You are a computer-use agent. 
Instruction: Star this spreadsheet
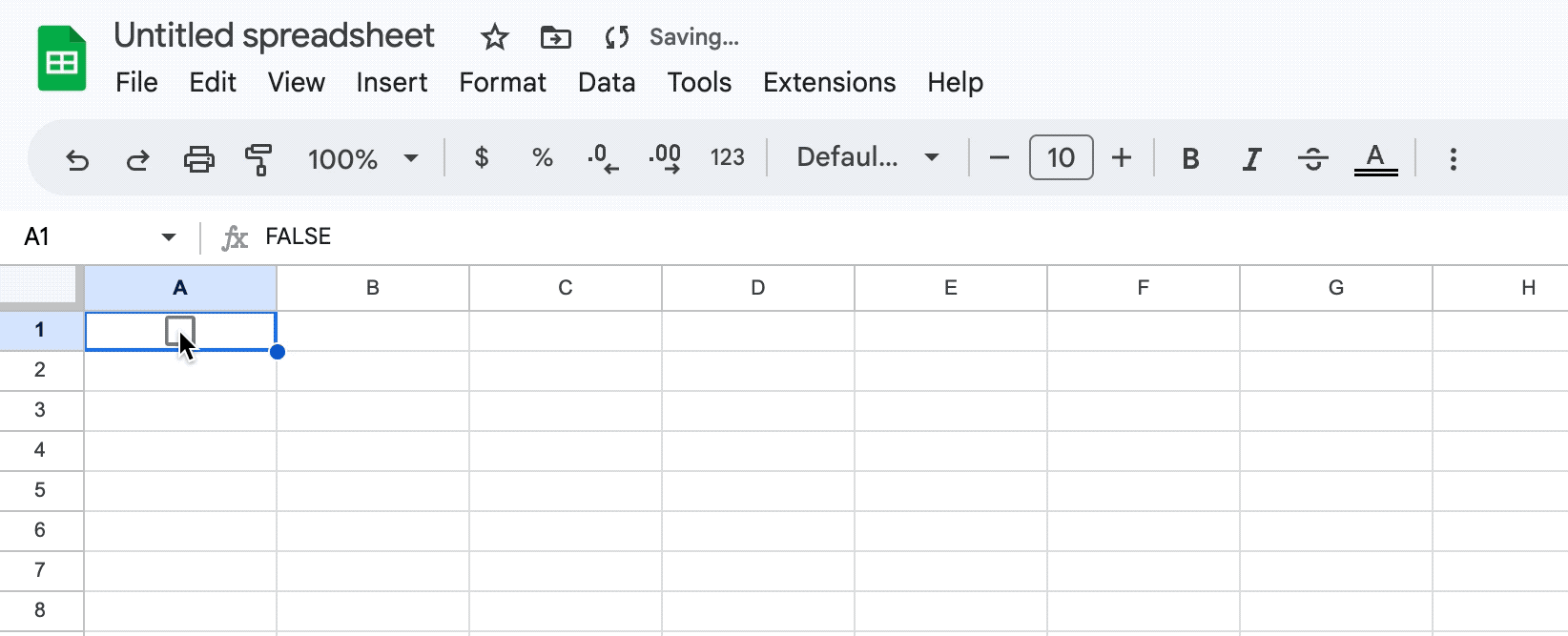point(494,37)
